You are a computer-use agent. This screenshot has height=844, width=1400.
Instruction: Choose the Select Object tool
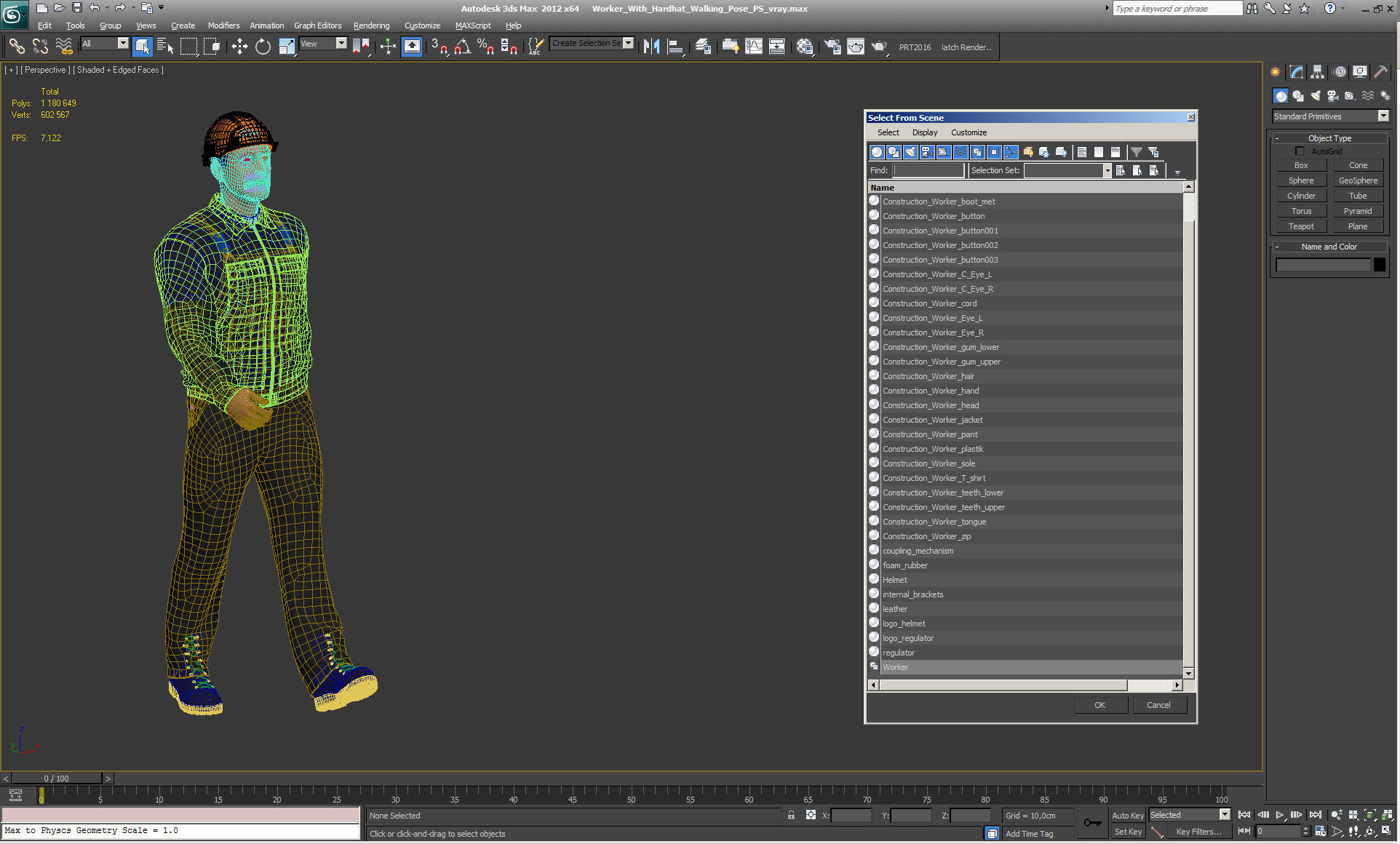click(x=142, y=47)
